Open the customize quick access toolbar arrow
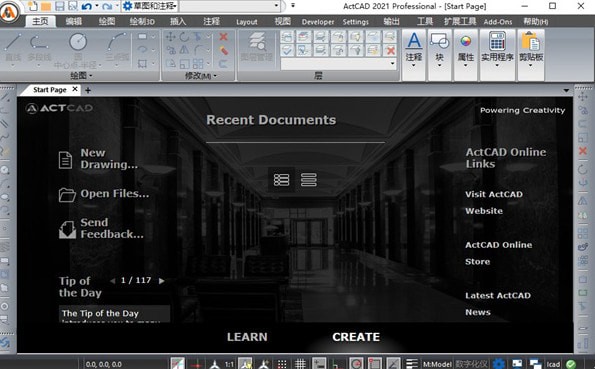 [293, 6]
